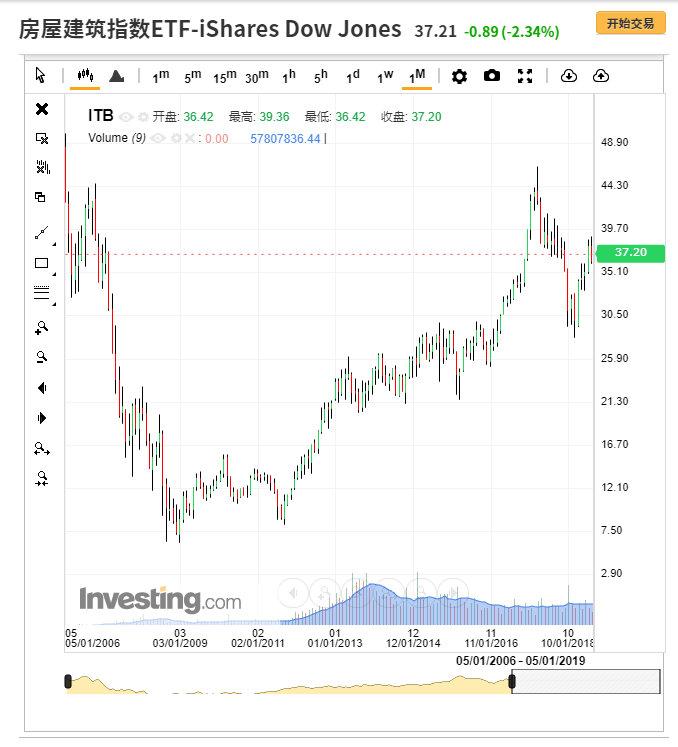
Task: Click the overlapping squares (clone) icon
Action: coord(40,197)
